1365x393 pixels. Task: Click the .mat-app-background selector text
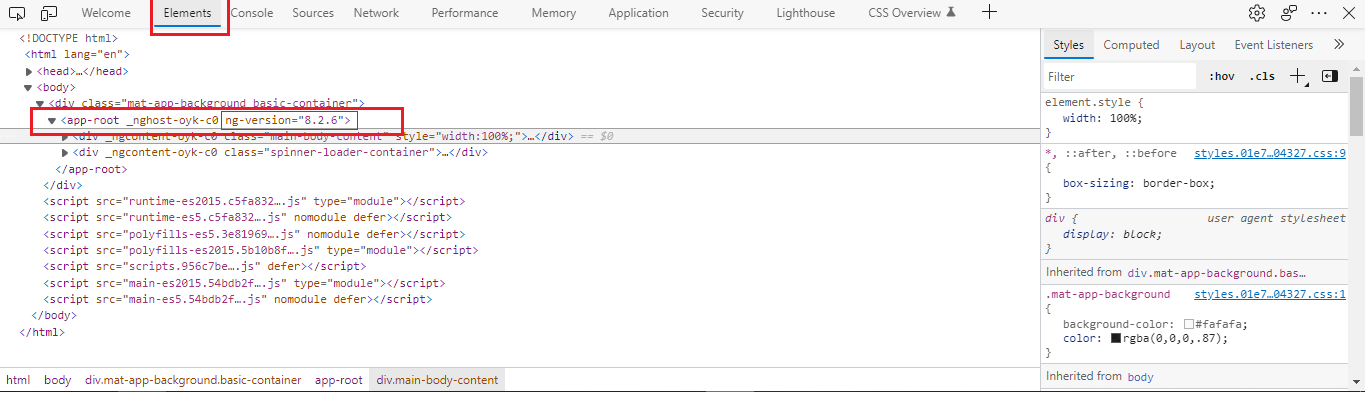pos(1107,294)
